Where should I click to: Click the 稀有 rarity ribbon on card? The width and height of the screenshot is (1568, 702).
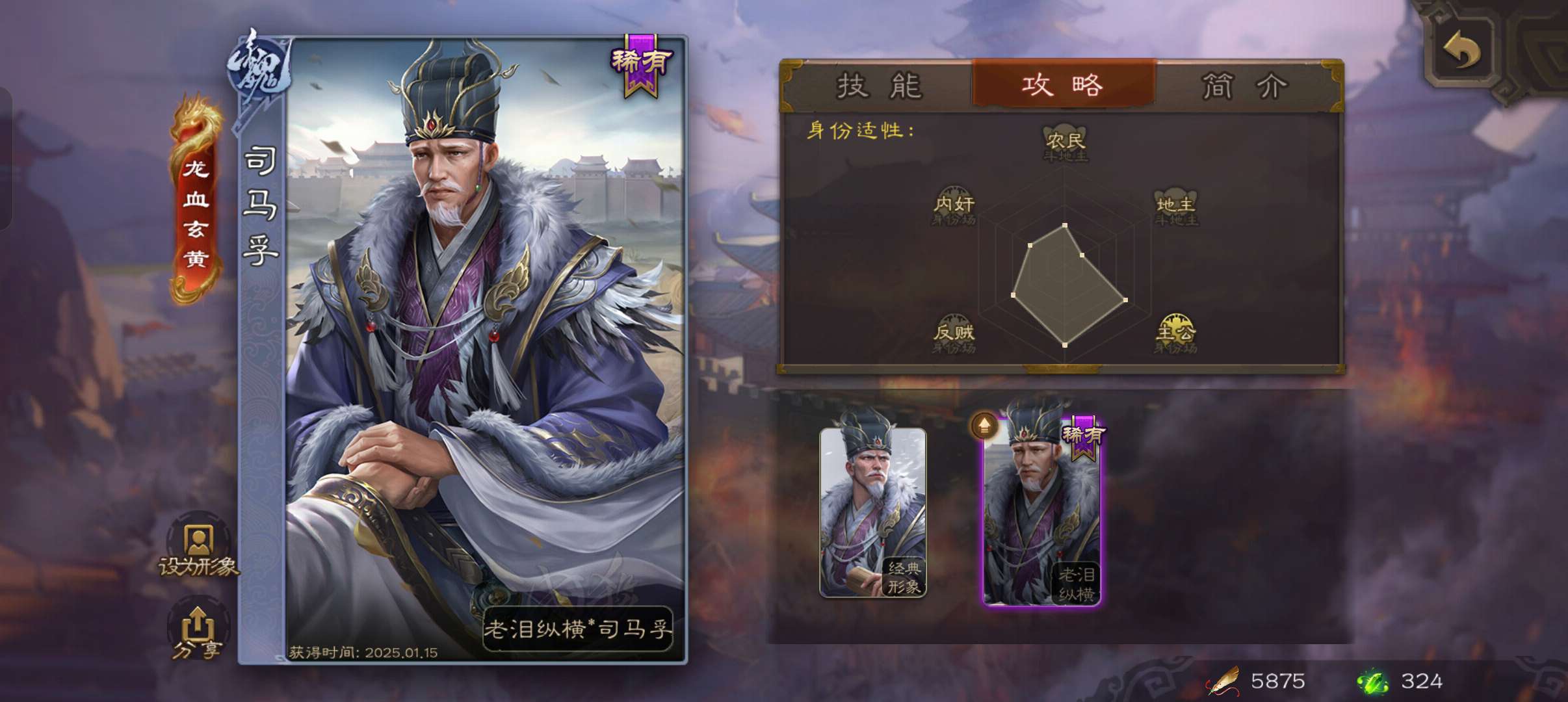click(641, 65)
